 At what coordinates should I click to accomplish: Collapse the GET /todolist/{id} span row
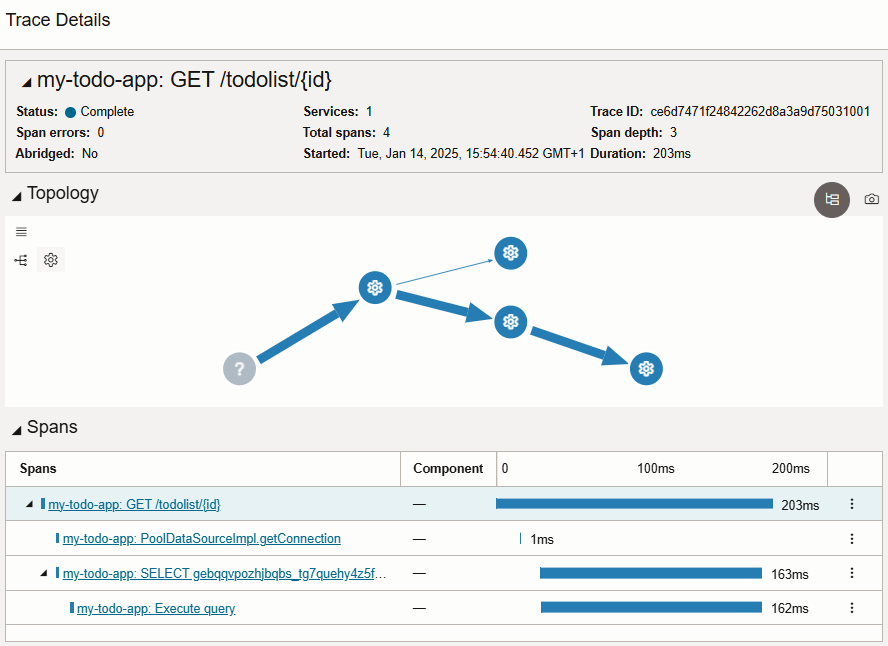point(28,504)
